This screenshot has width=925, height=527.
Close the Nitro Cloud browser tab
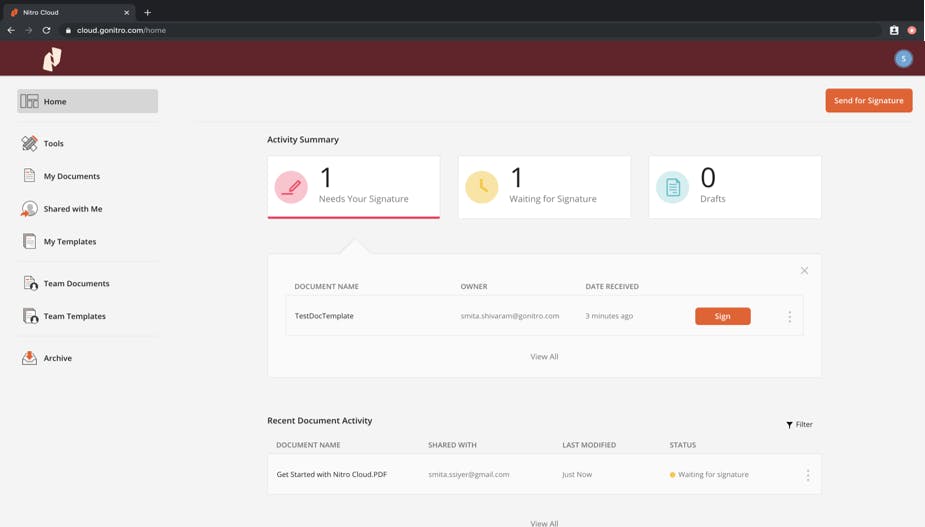pyautogui.click(x=126, y=12)
